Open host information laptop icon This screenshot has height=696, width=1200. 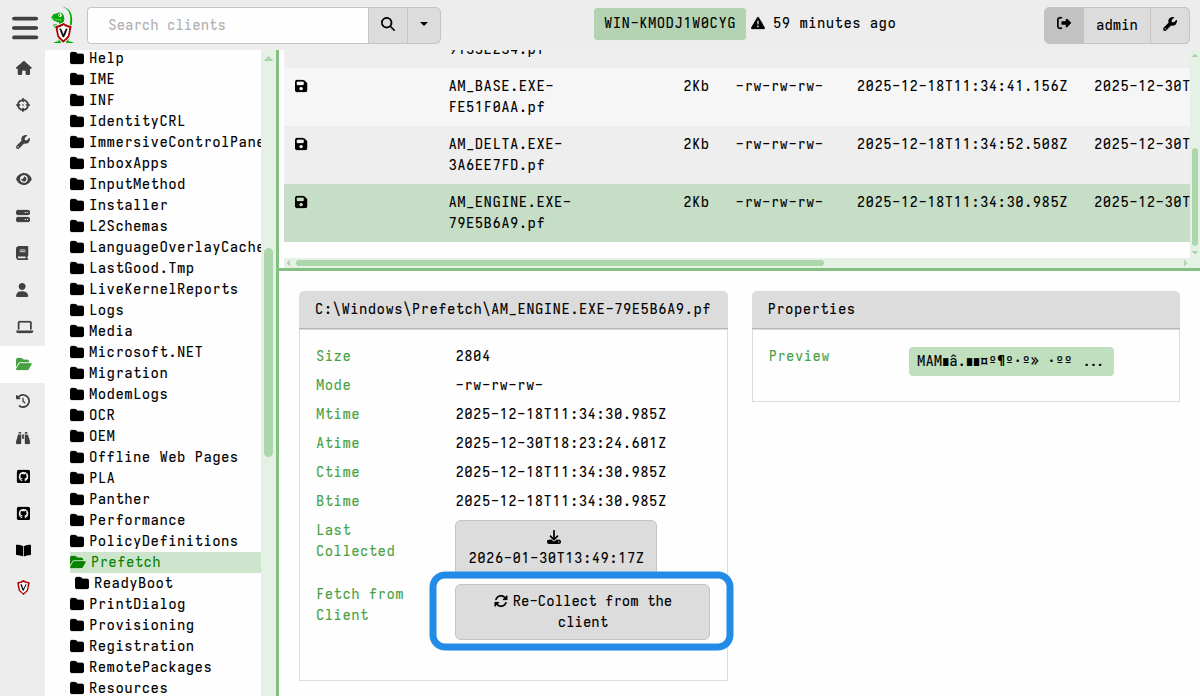click(23, 327)
